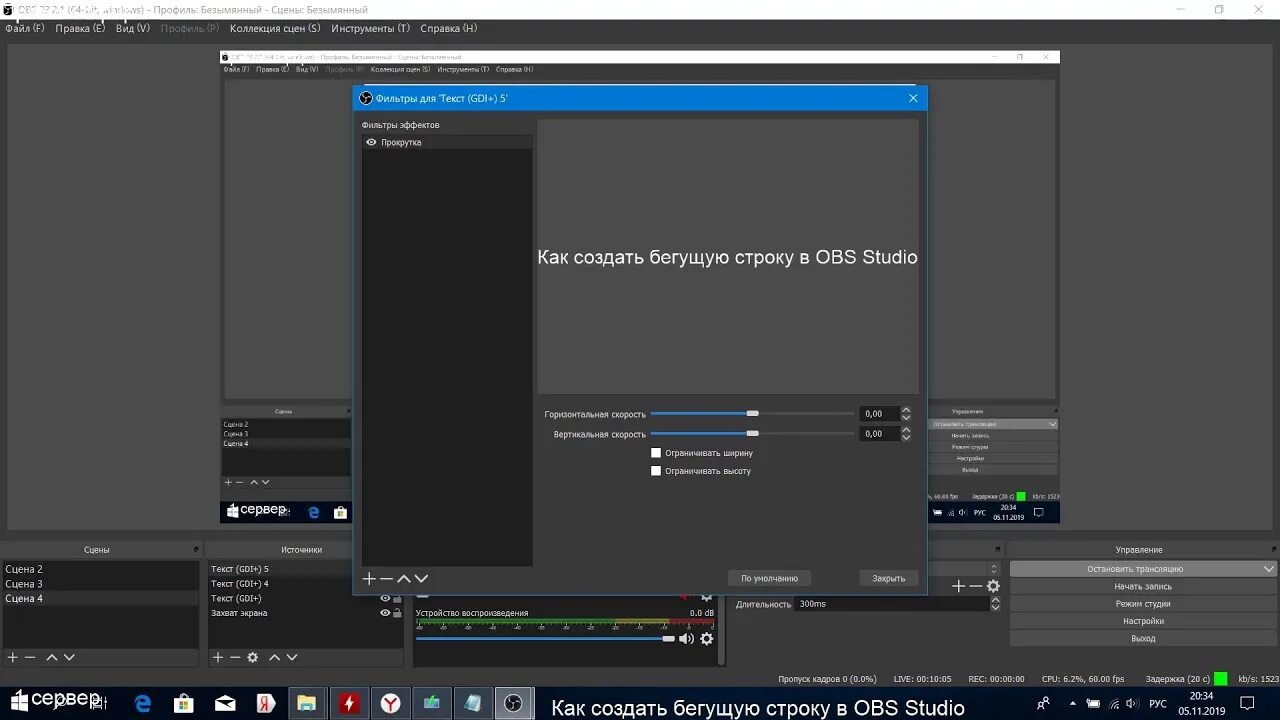The height and width of the screenshot is (720, 1280).
Task: Remove scene with the minus icon under Сцены
Action: coord(30,657)
